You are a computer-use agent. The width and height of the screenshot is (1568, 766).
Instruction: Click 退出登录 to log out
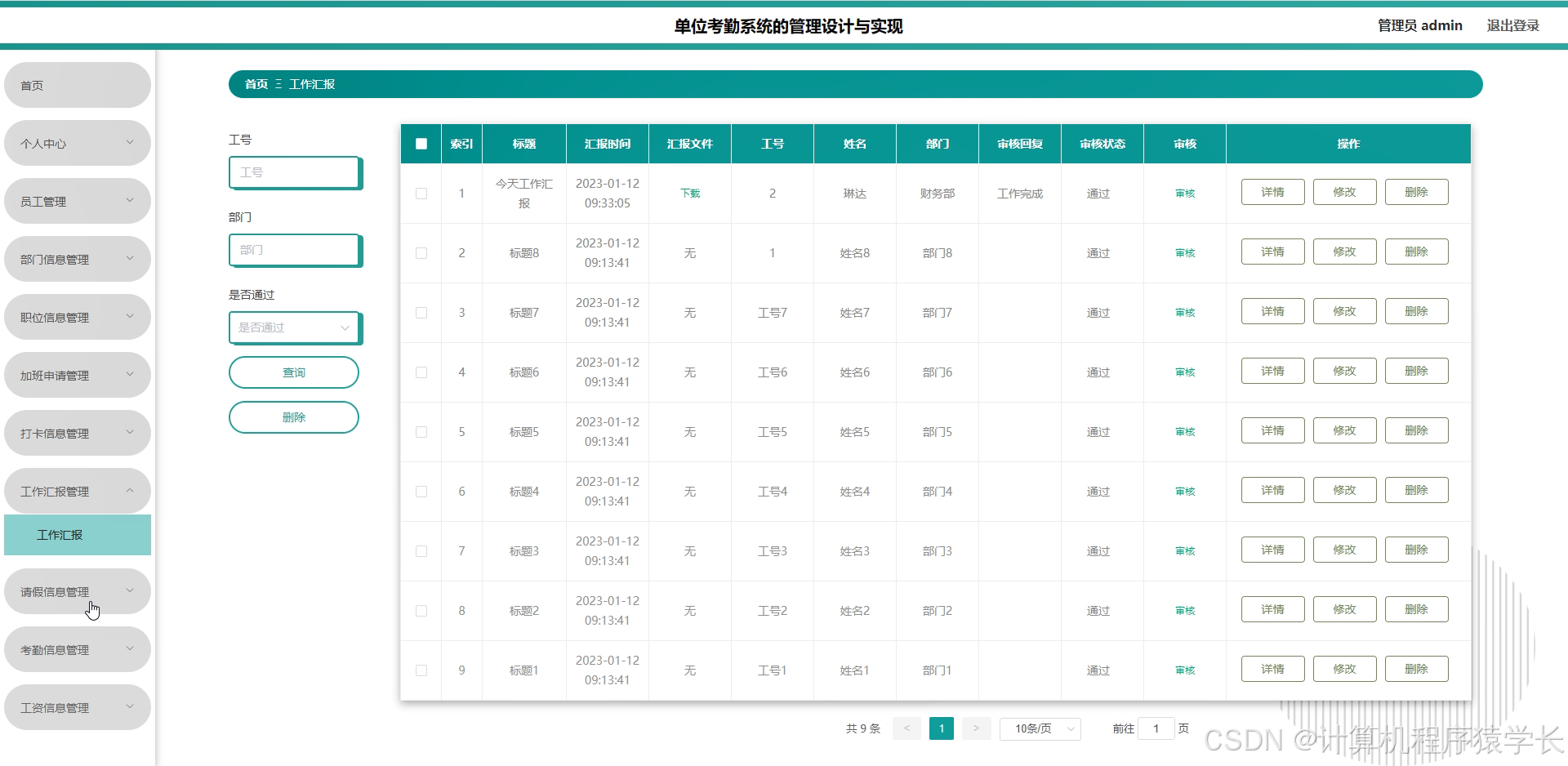(1512, 25)
